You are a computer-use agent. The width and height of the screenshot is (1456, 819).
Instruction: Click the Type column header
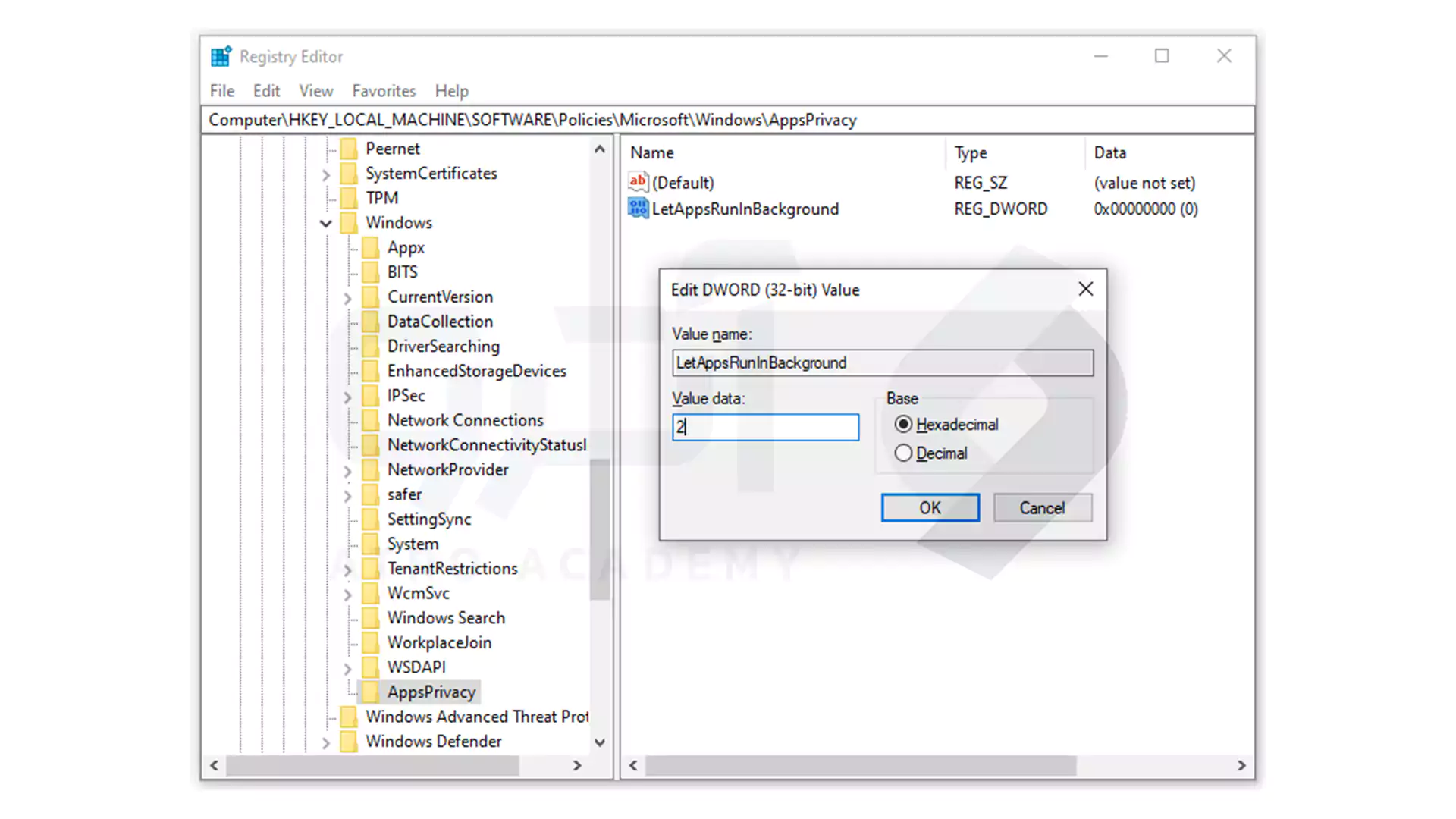point(1015,152)
